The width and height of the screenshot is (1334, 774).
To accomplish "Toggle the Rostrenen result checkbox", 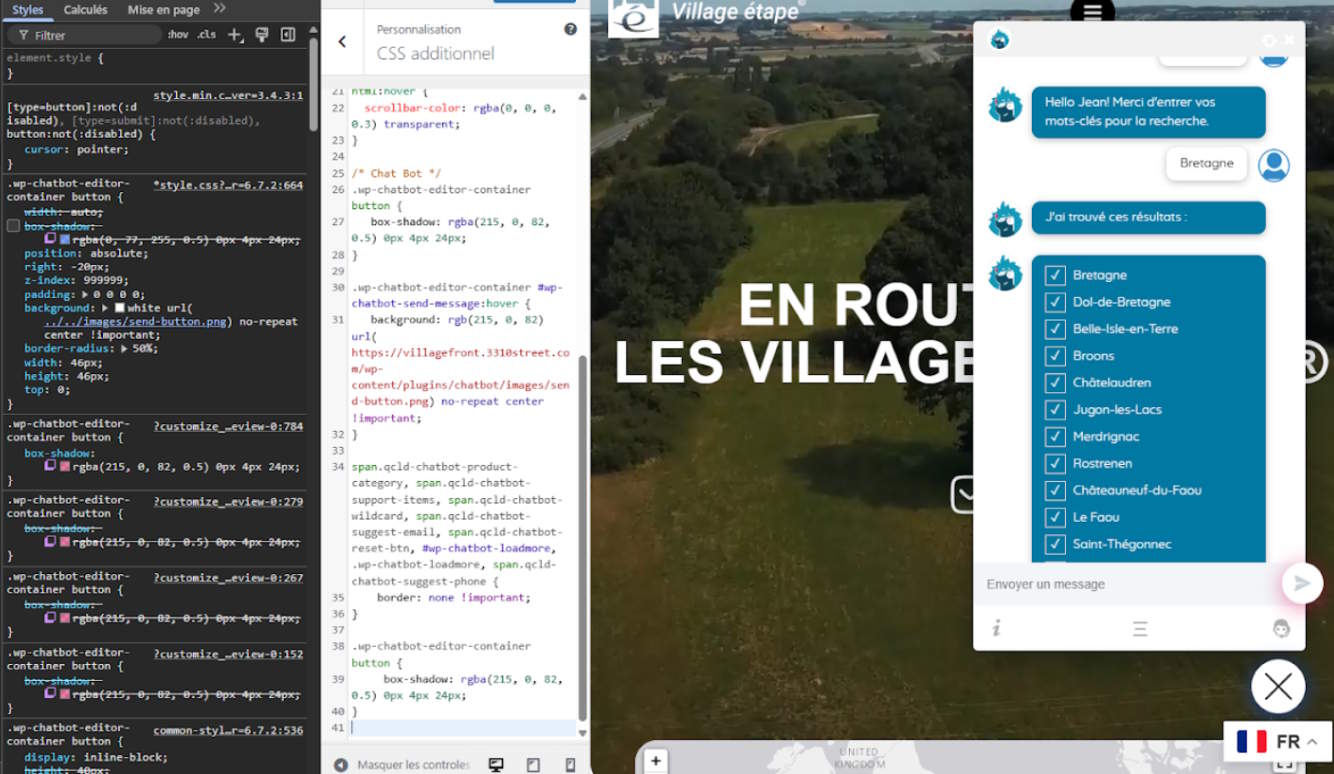I will pos(1054,464).
